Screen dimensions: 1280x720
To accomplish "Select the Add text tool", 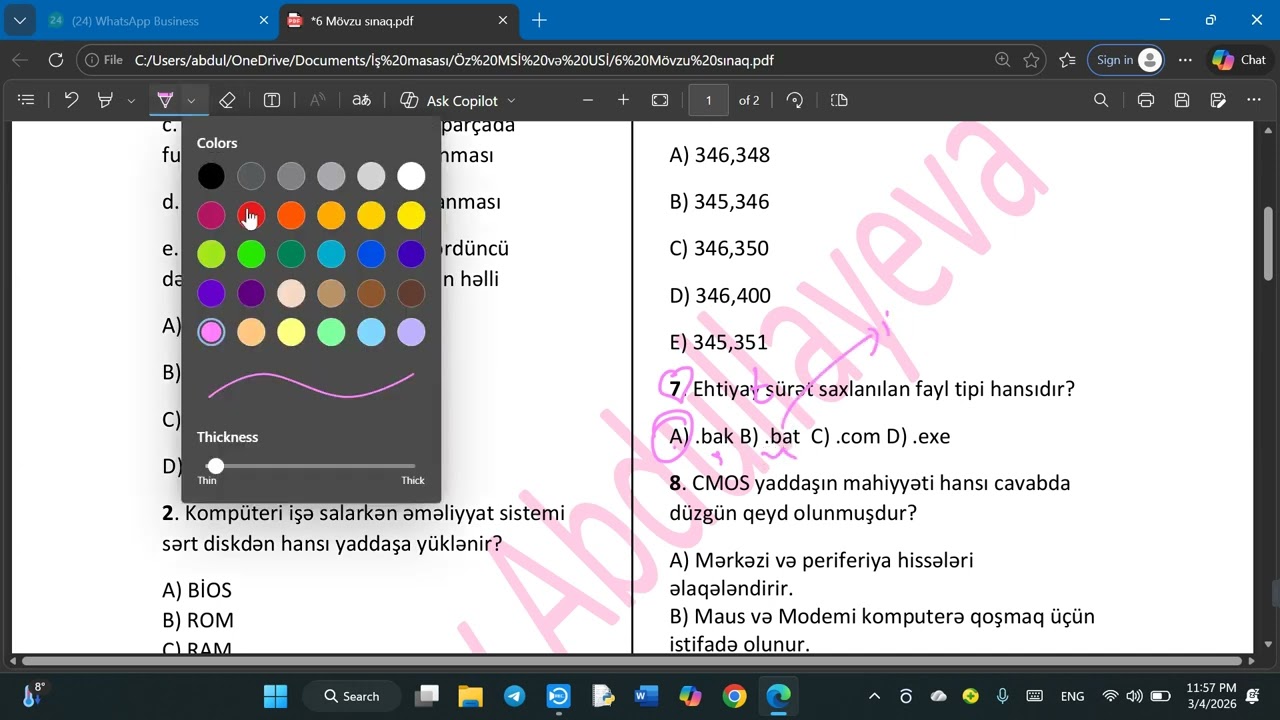I will coord(272,100).
